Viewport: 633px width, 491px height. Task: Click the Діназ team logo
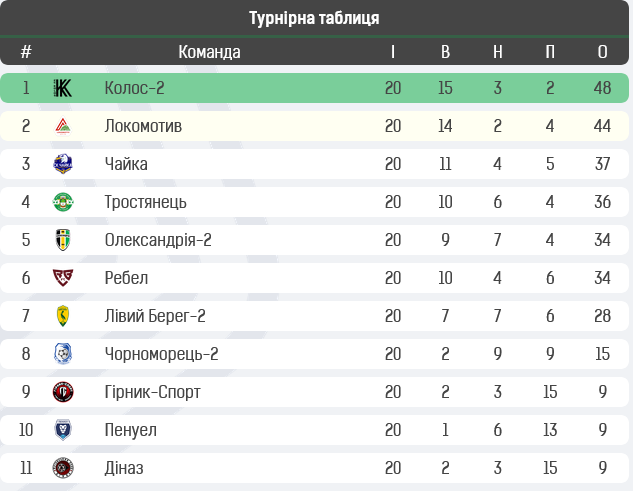pyautogui.click(x=63, y=468)
